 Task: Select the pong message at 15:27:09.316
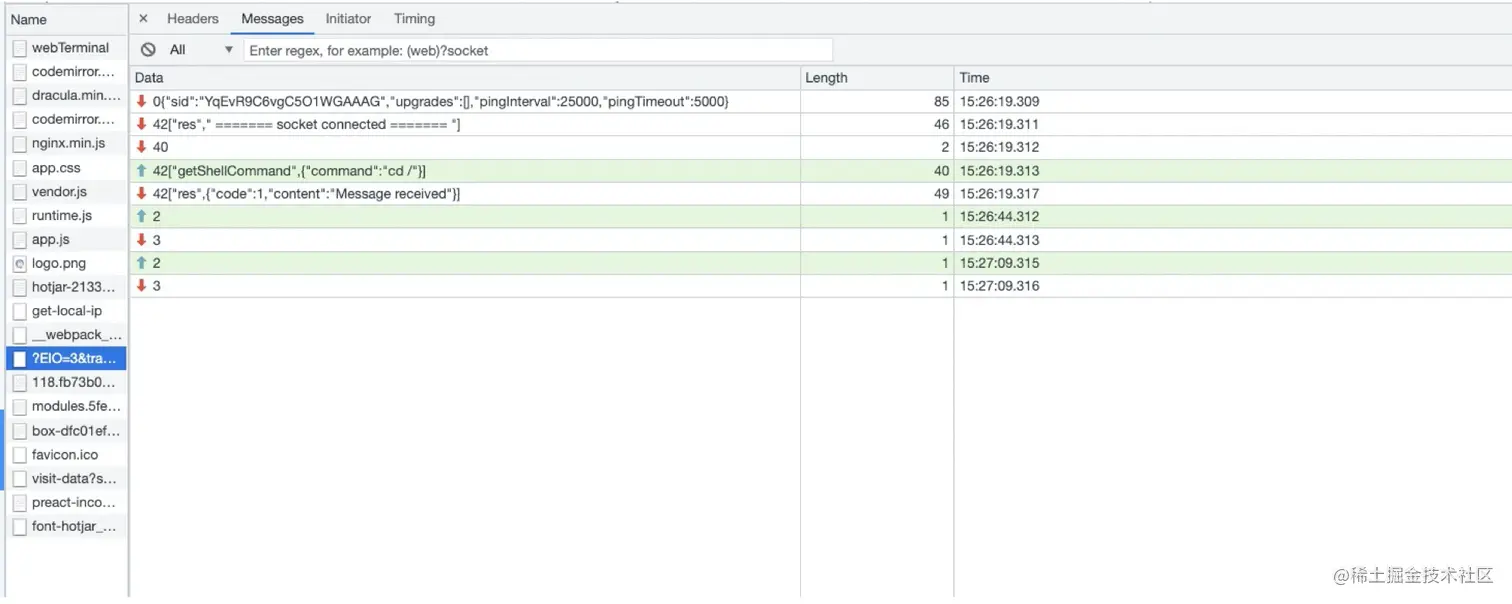pos(820,286)
